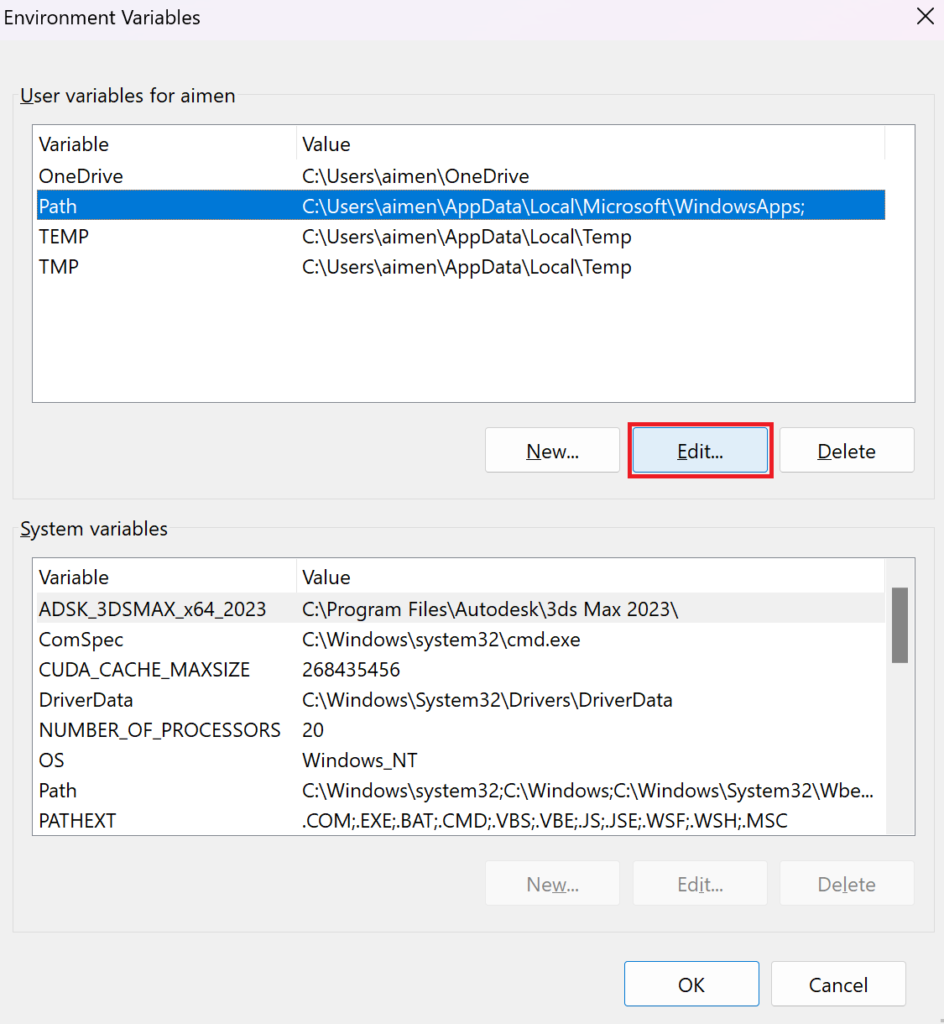Click Edit for user variables
The height and width of the screenshot is (1024, 944).
pyautogui.click(x=699, y=450)
